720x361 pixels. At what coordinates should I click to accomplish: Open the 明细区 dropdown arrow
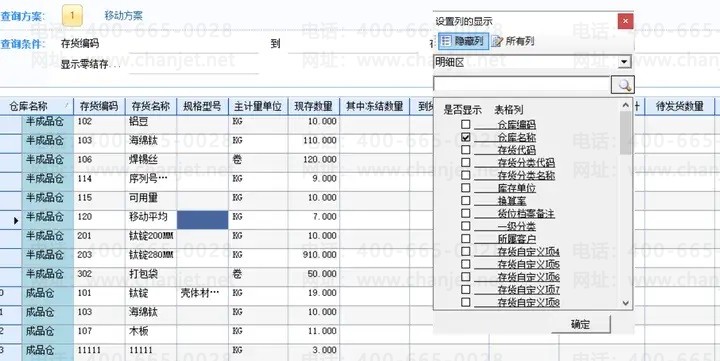click(624, 62)
